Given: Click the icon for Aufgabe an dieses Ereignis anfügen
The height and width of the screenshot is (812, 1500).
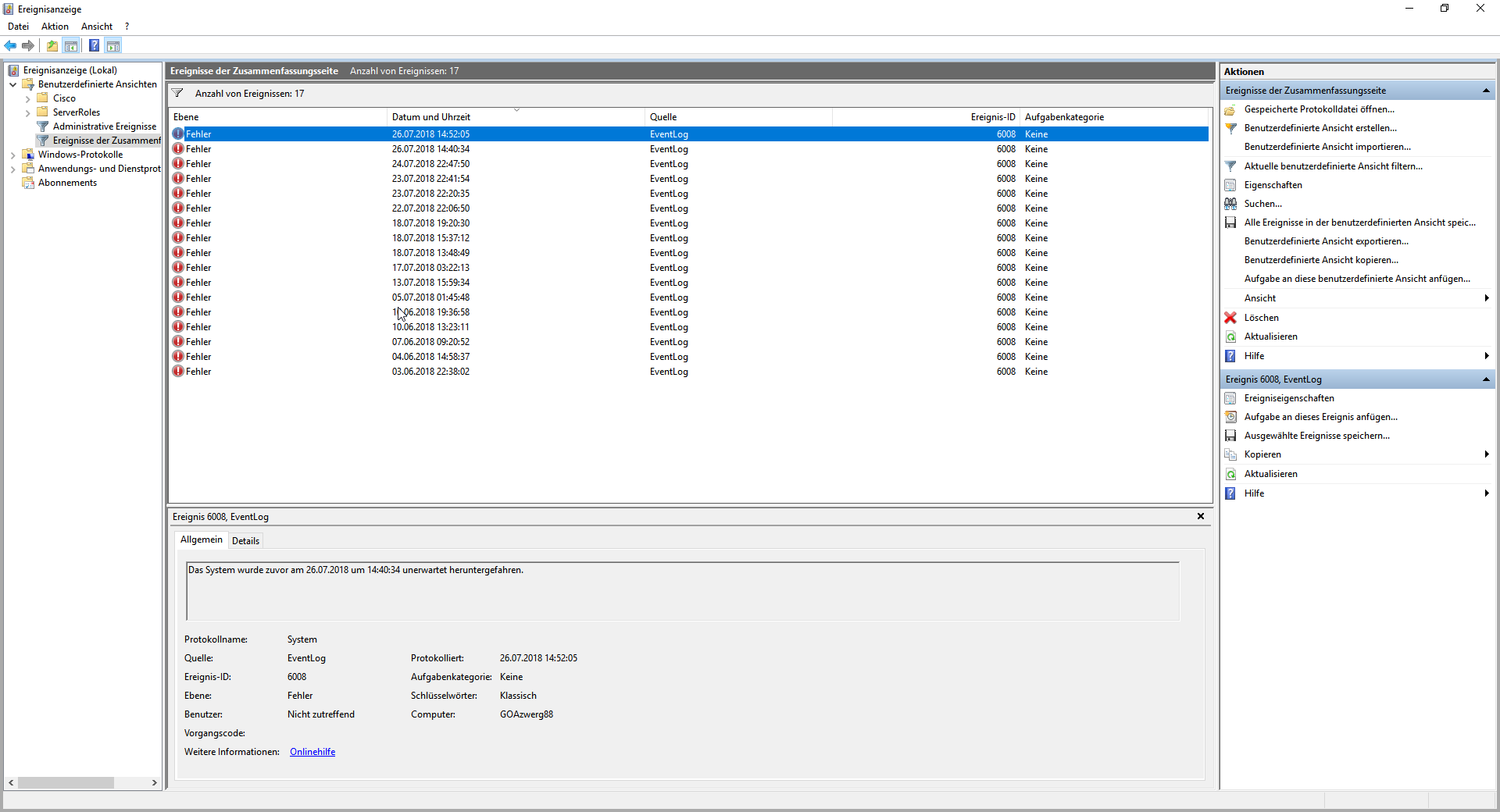Looking at the screenshot, I should point(1230,417).
